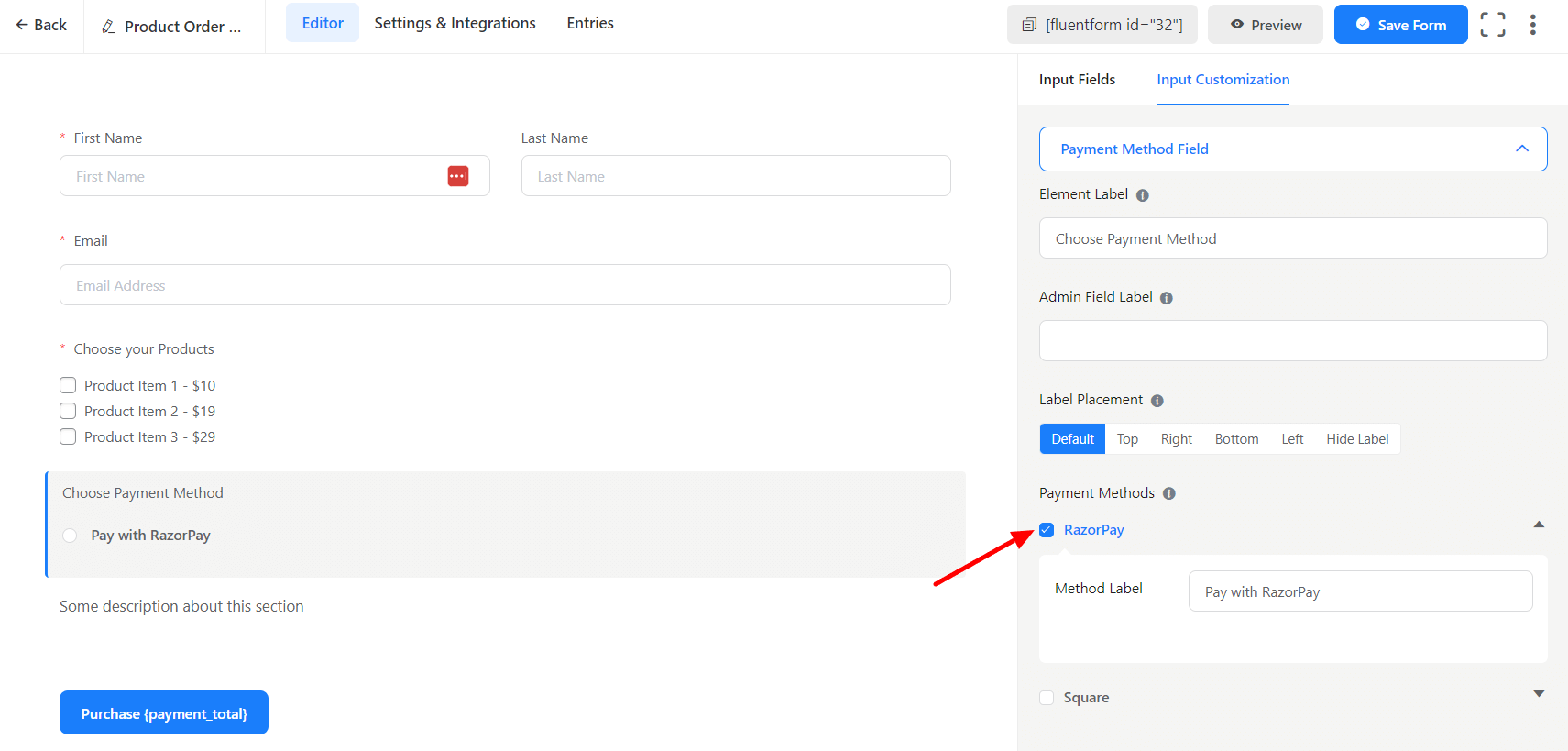Click the pencil icon to rename form
Screen dimensions: 1568x751
(108, 27)
